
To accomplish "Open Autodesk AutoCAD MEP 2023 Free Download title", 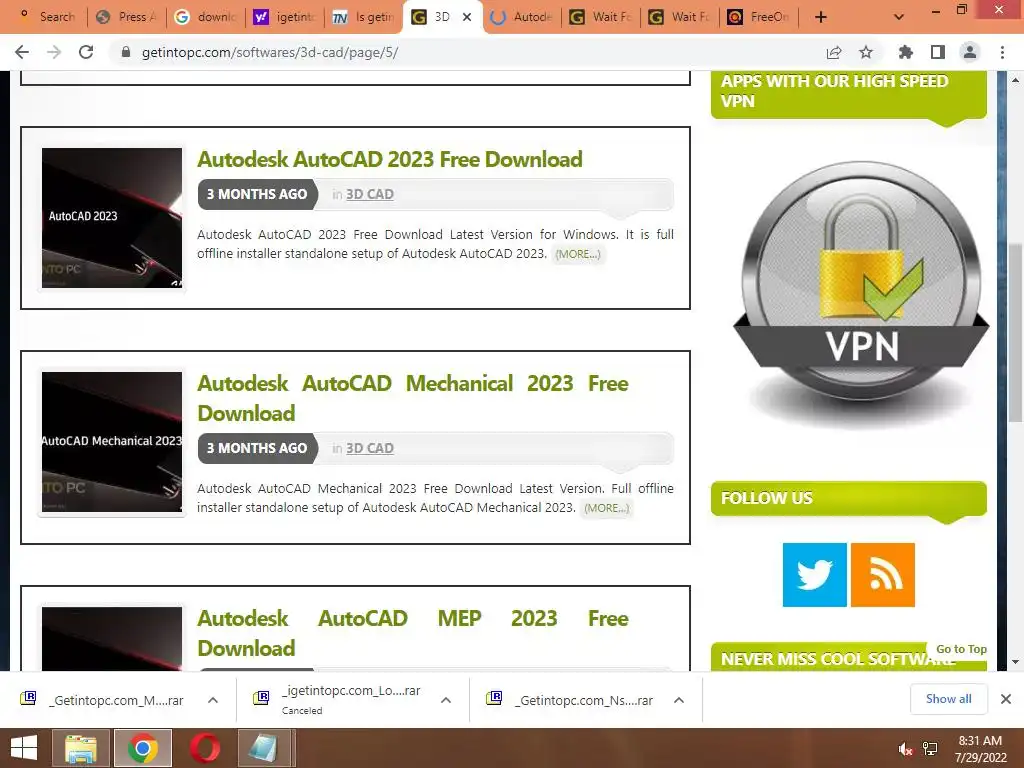I will 413,633.
